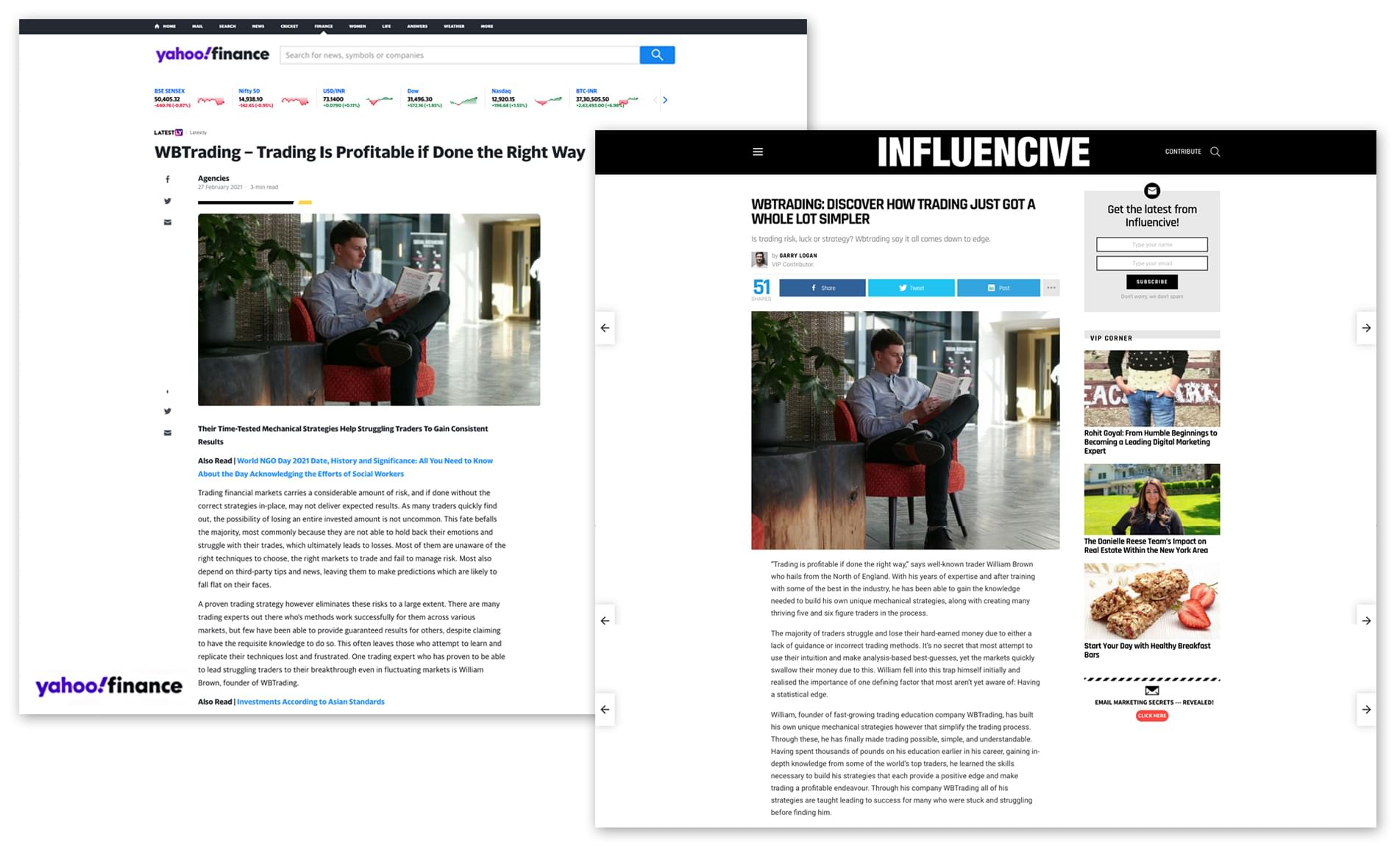The image size is (1400, 854).
Task: Click the yahoo!finance logo beside the search box
Action: [x=212, y=54]
